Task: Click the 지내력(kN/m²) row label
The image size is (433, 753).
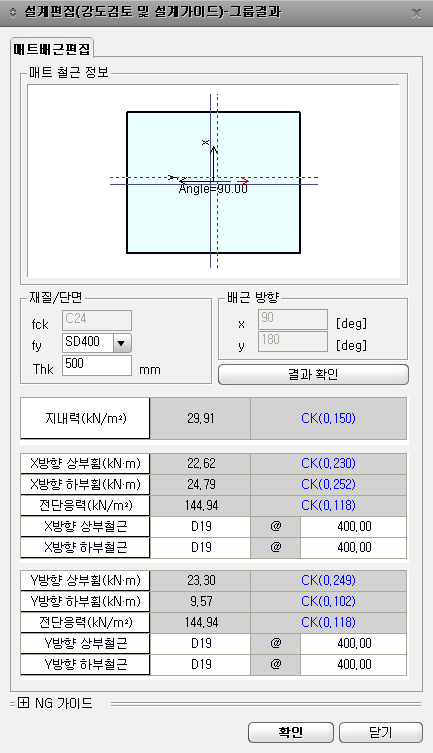Action: click(85, 418)
